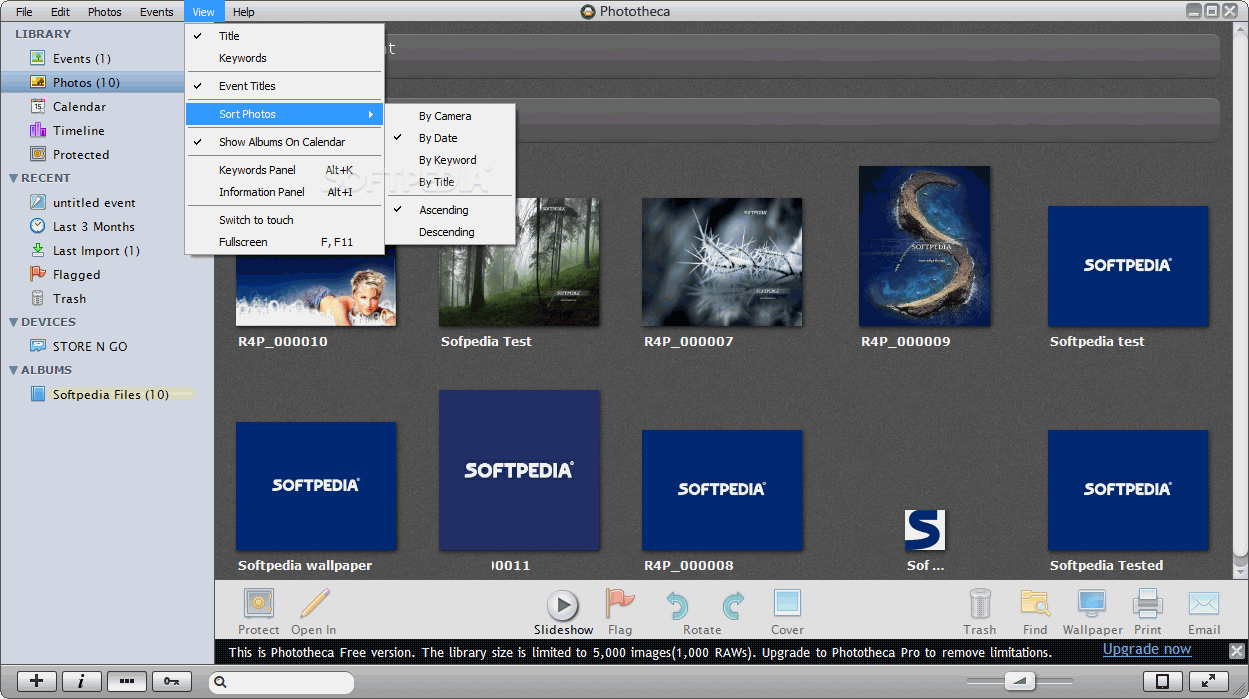Screen dimensions: 1249x699
Task: Adjust the thumbnail size slider
Action: (x=1020, y=681)
